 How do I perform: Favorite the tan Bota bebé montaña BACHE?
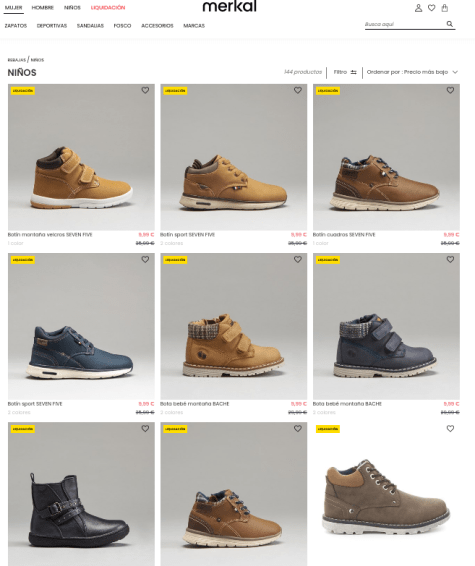point(297,259)
